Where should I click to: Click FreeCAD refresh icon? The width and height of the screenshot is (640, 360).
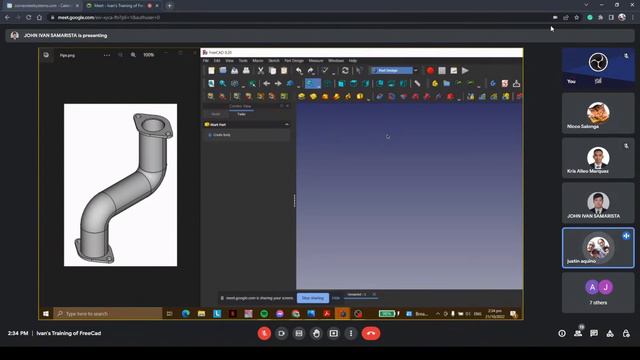pyautogui.click(x=345, y=71)
